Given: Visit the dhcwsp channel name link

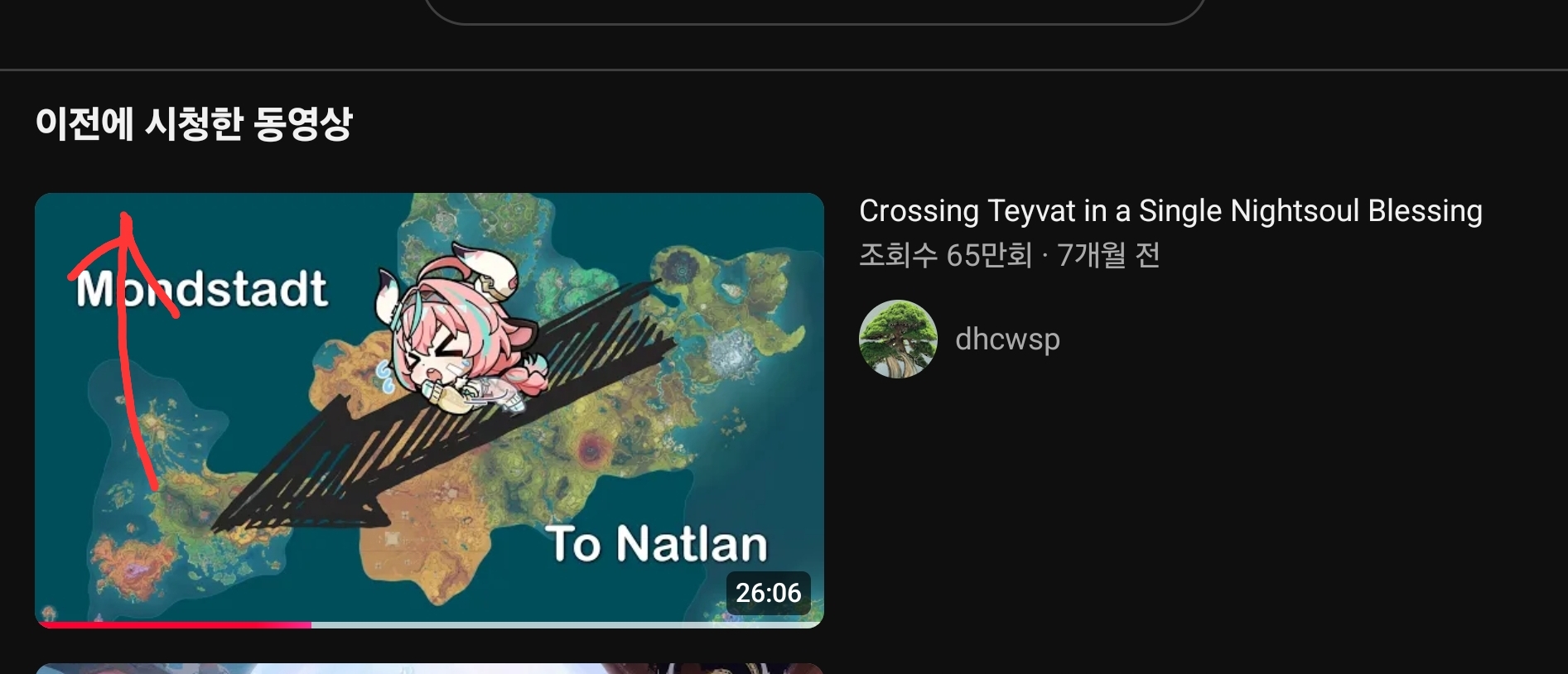Looking at the screenshot, I should [1007, 339].
